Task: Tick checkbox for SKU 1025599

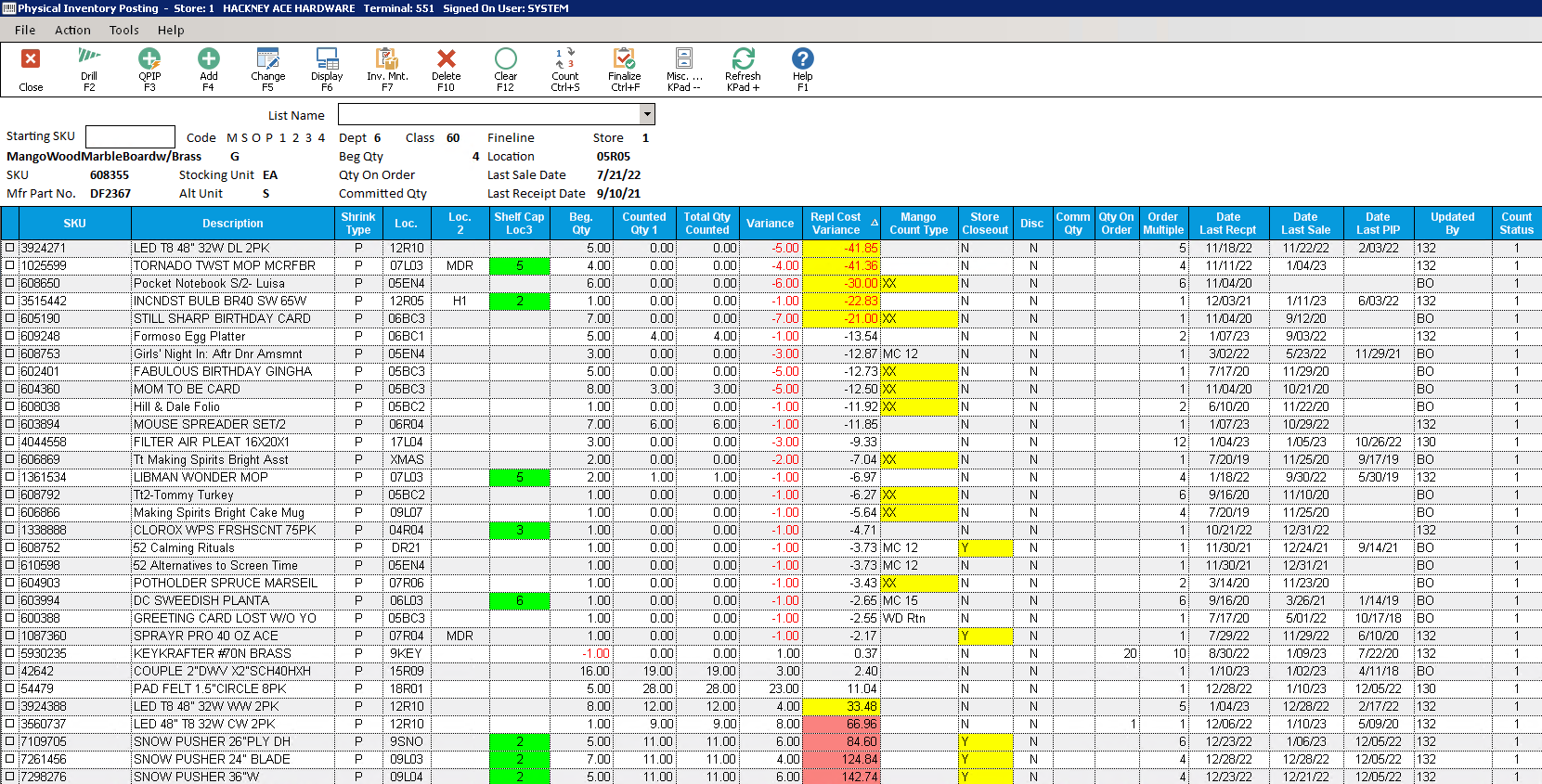Action: pyautogui.click(x=10, y=265)
